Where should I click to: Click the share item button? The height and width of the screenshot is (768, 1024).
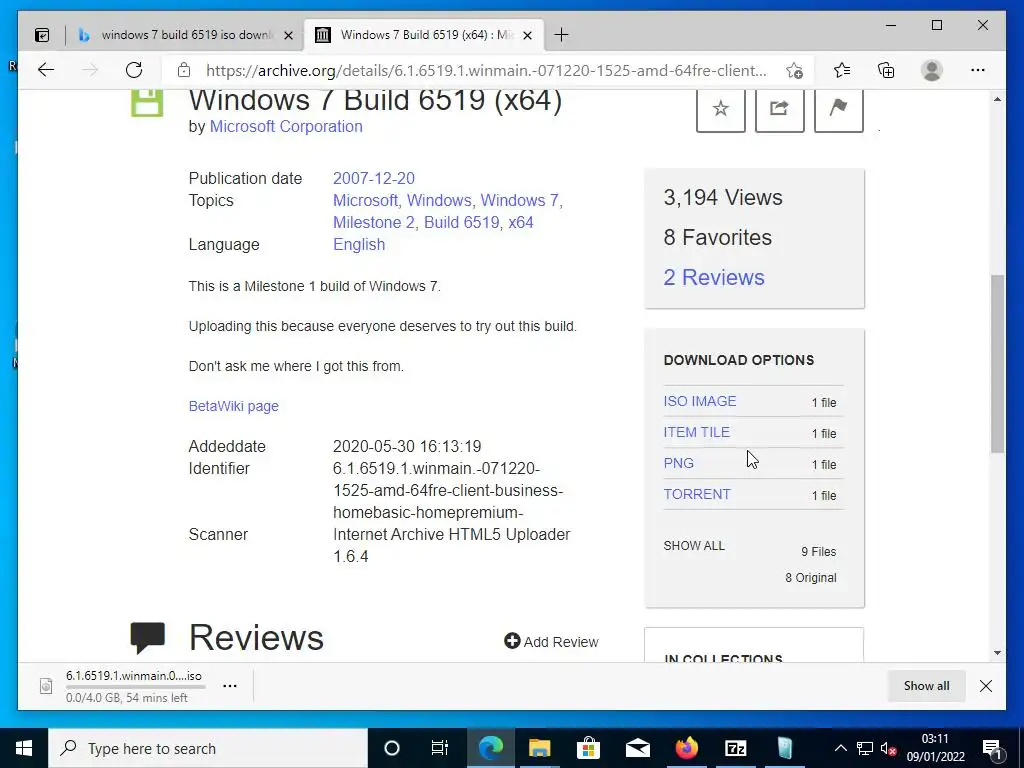point(780,108)
